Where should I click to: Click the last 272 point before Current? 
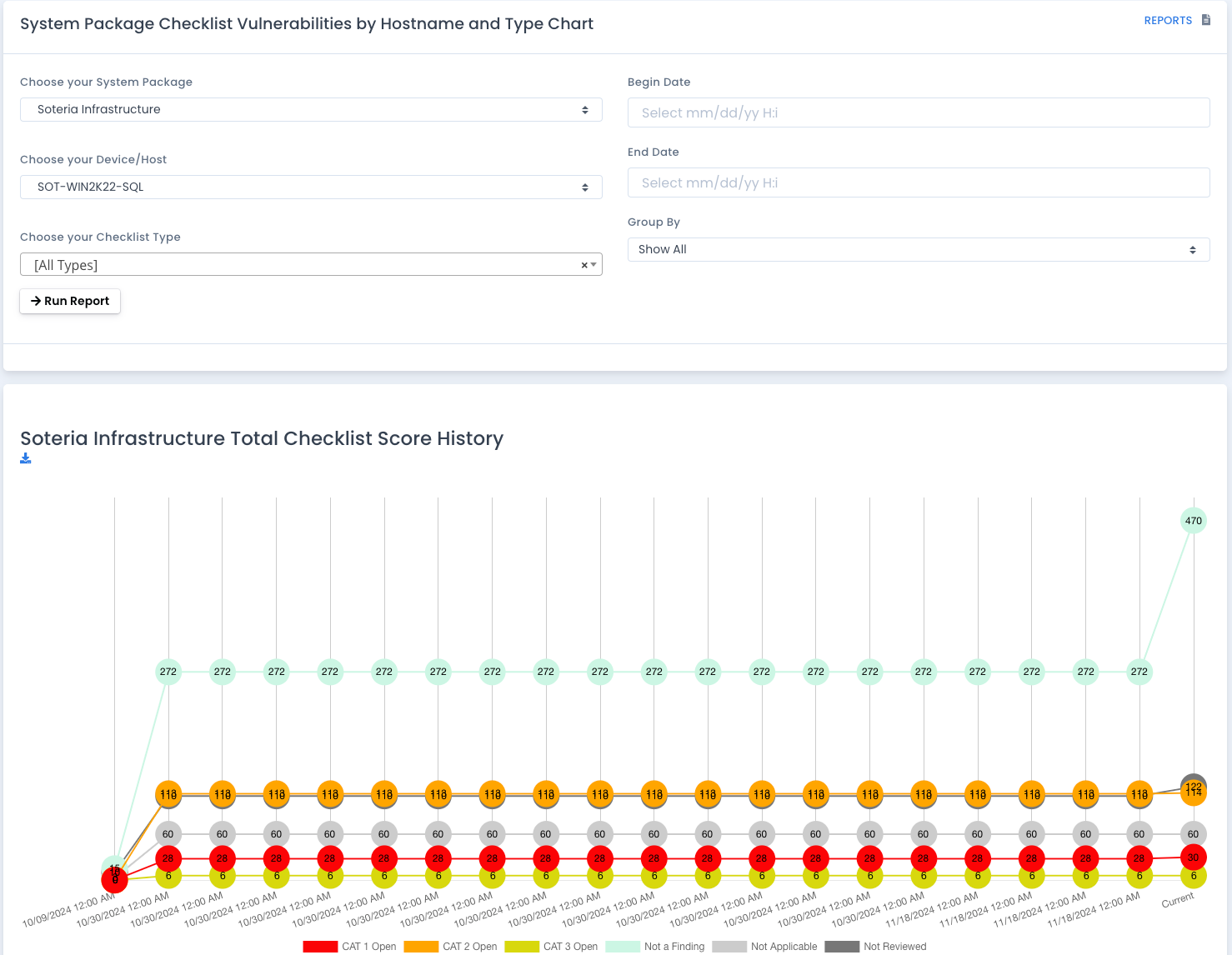click(1139, 672)
